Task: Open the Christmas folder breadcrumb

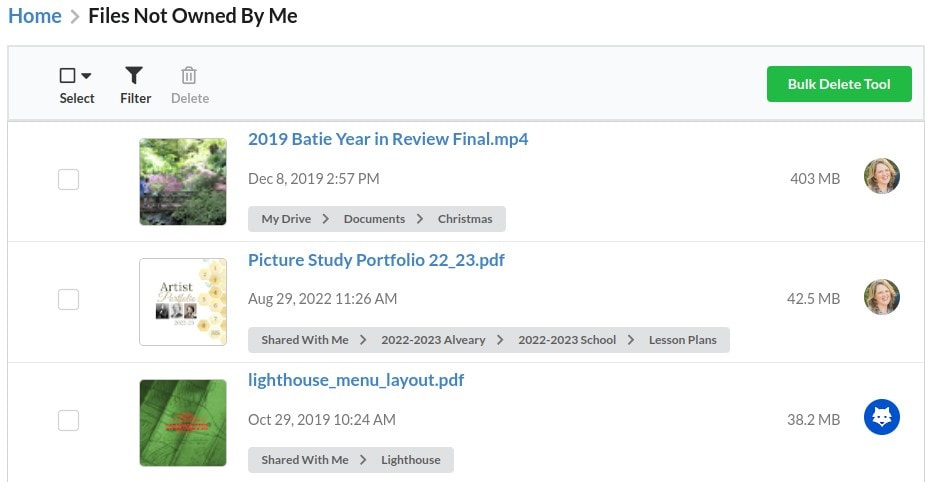Action: [465, 219]
